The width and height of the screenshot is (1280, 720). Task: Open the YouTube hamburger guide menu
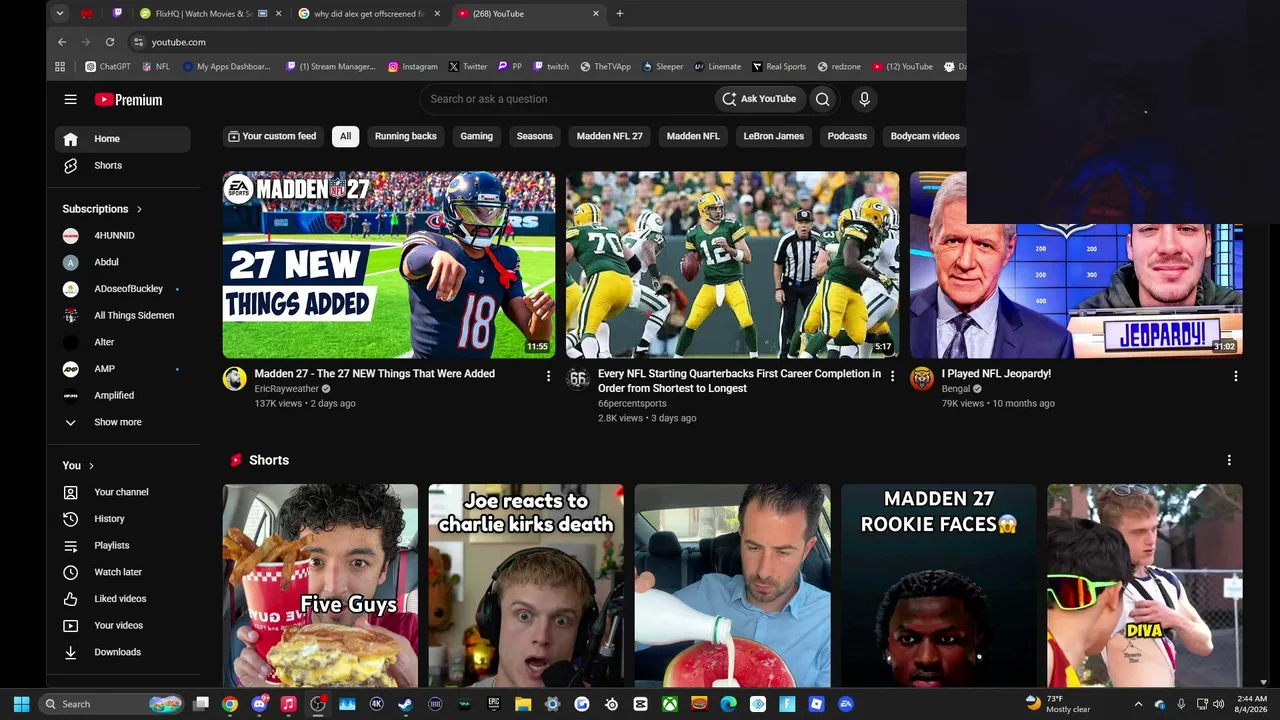pyautogui.click(x=70, y=99)
